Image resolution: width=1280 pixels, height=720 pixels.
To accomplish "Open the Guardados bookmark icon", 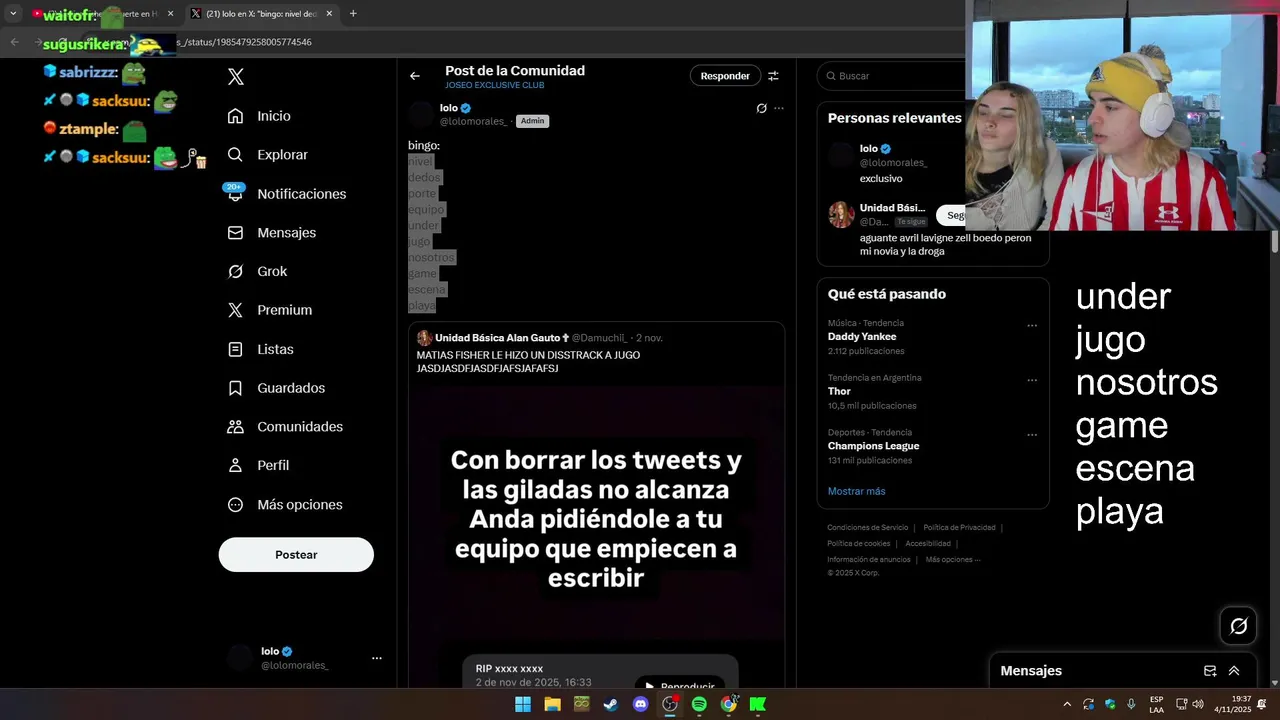I will (x=235, y=388).
